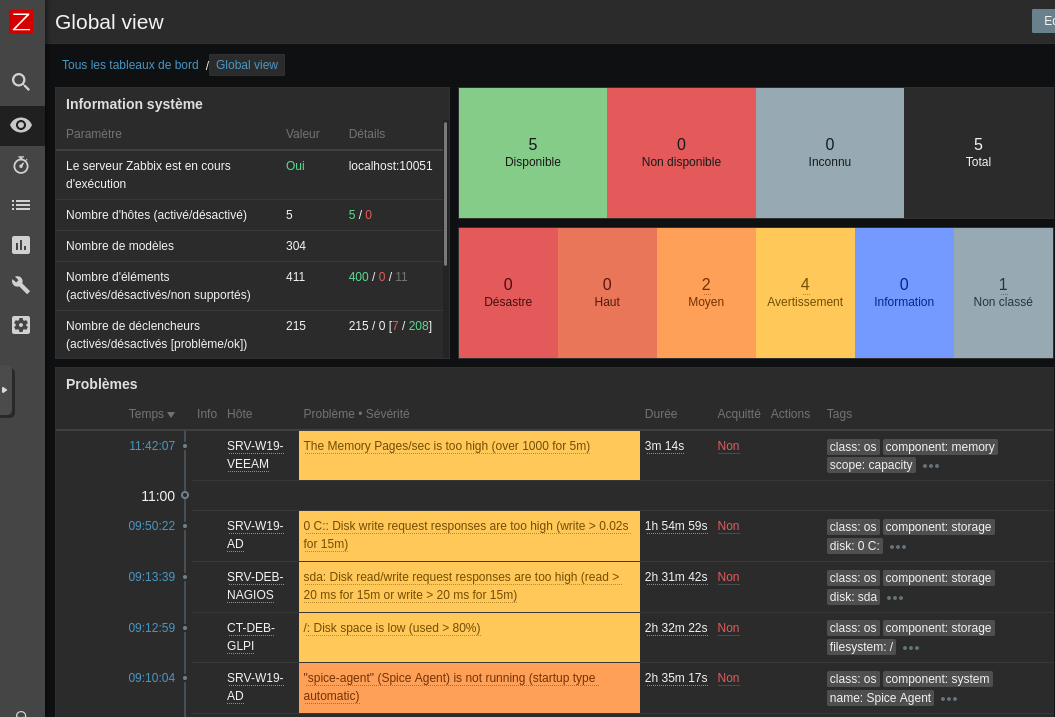This screenshot has width=1055, height=717.
Task: Show more tags for SRV-W19-VEEAM memory problem
Action: [931, 465]
